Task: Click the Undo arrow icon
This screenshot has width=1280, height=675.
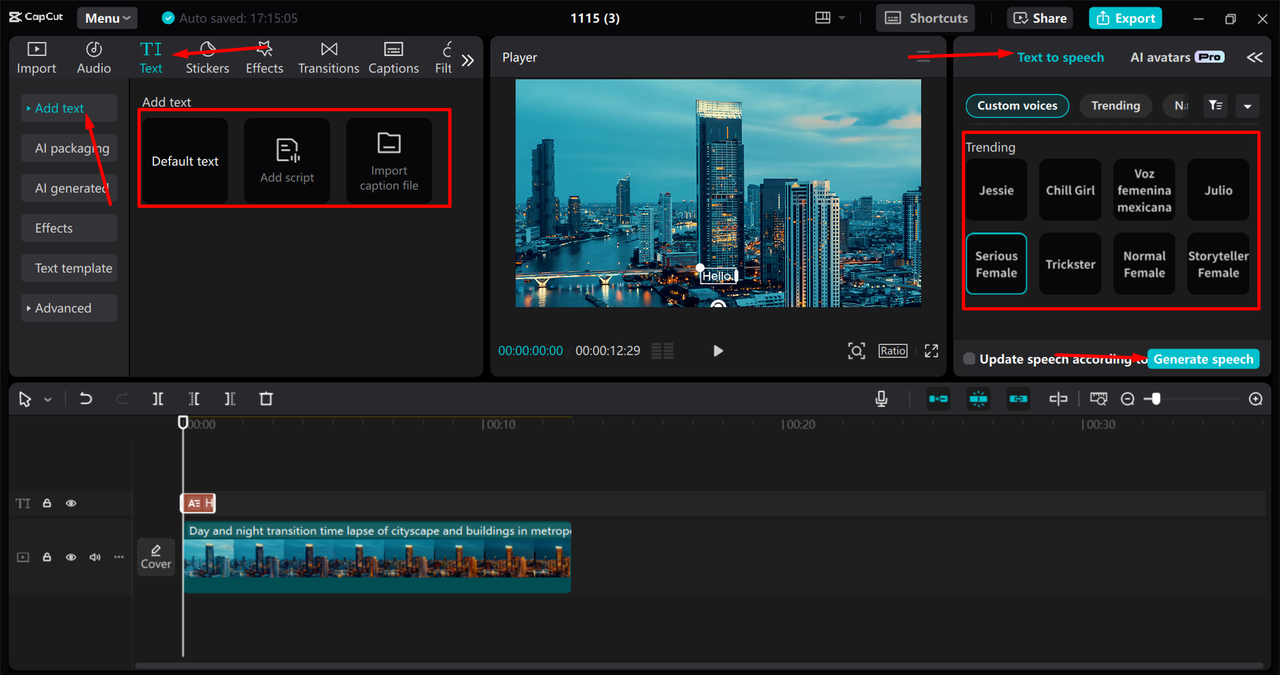Action: (x=86, y=399)
